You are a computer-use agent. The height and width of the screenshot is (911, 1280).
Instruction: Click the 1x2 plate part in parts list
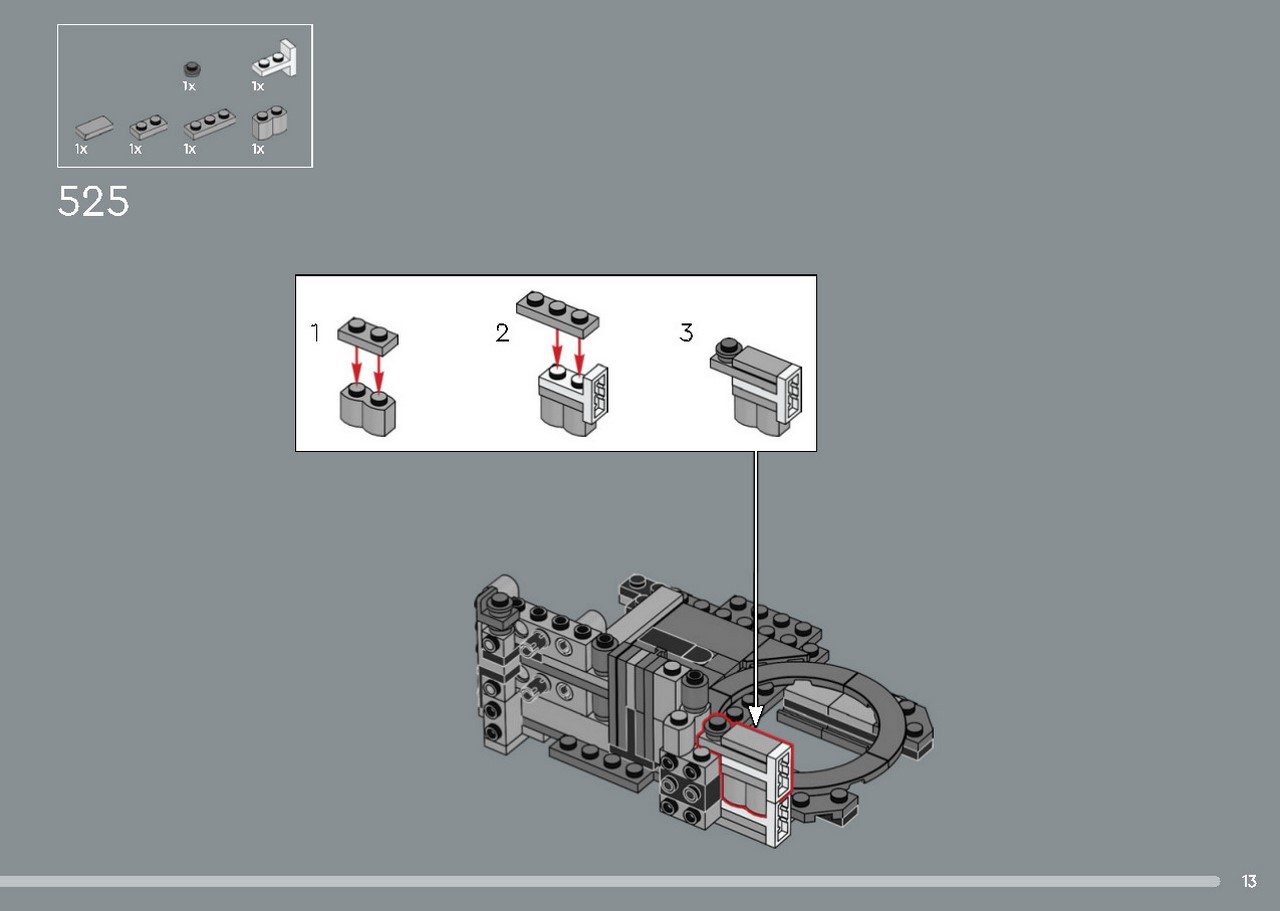click(149, 126)
